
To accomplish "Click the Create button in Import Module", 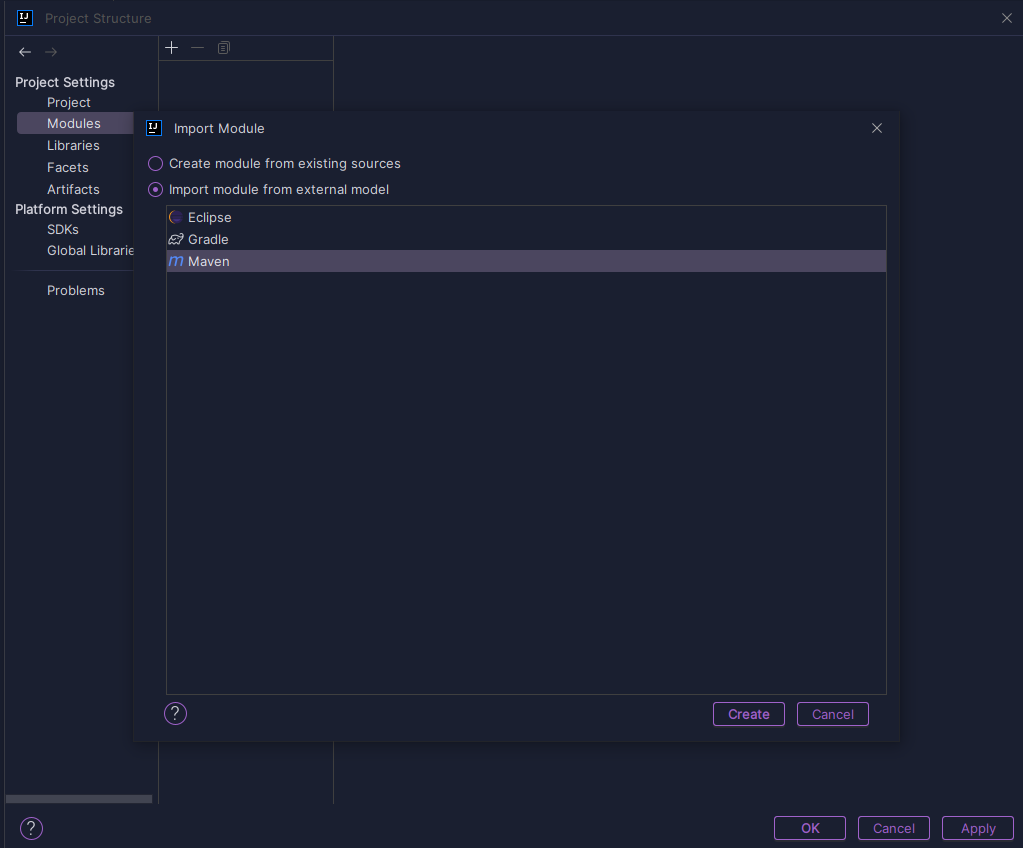I will pyautogui.click(x=748, y=714).
